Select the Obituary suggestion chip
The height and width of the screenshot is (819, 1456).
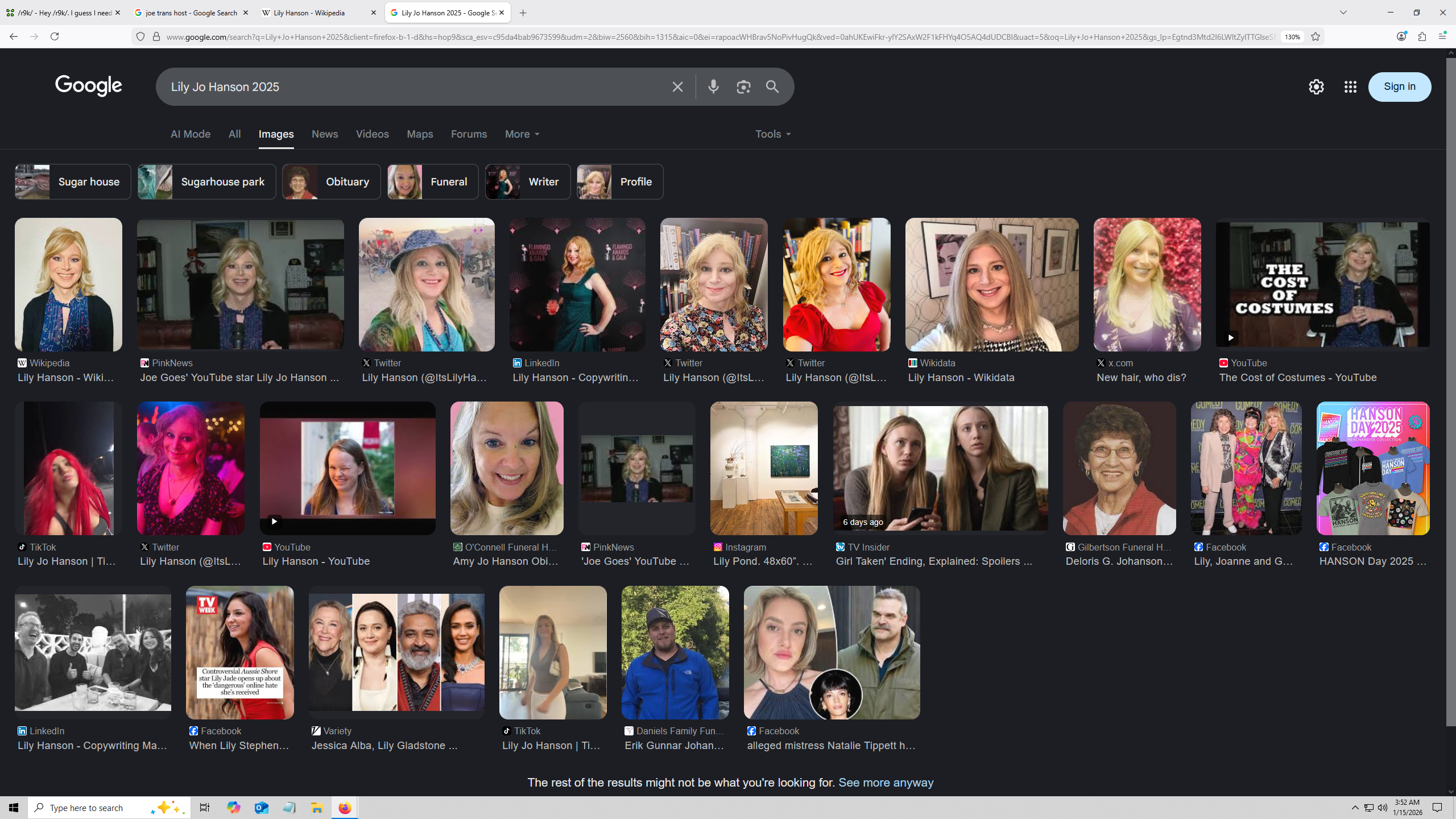[332, 182]
